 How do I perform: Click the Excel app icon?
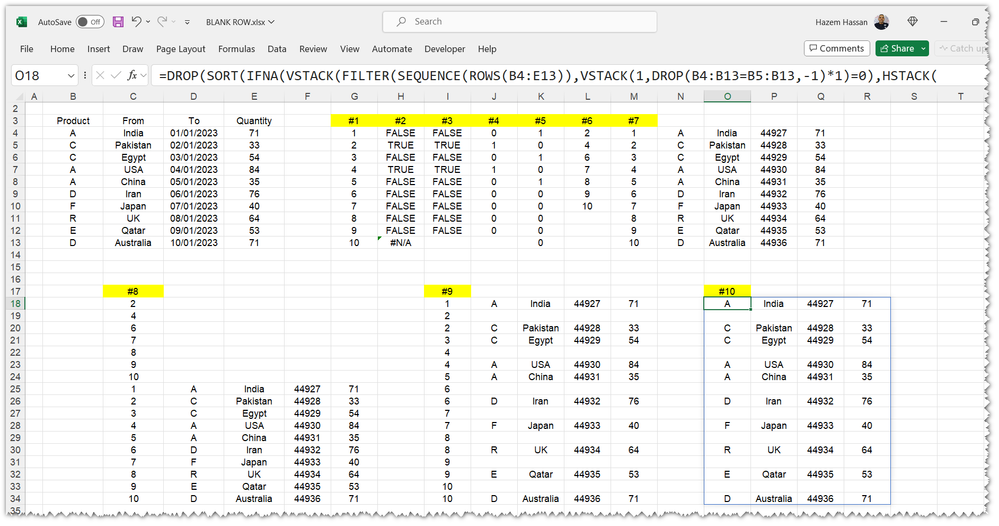pyautogui.click(x=21, y=22)
